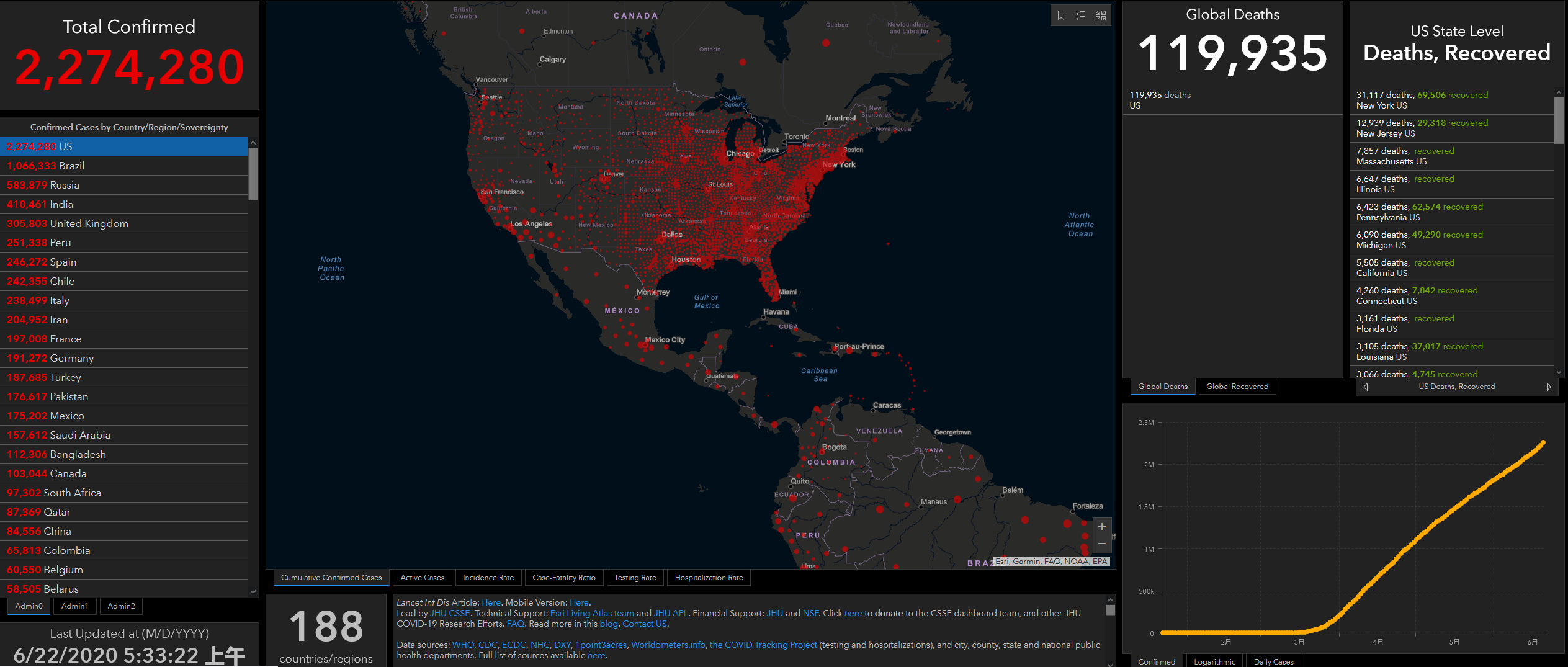Zoom in with the plus map button
Screen dimensions: 1568x667
click(1102, 527)
